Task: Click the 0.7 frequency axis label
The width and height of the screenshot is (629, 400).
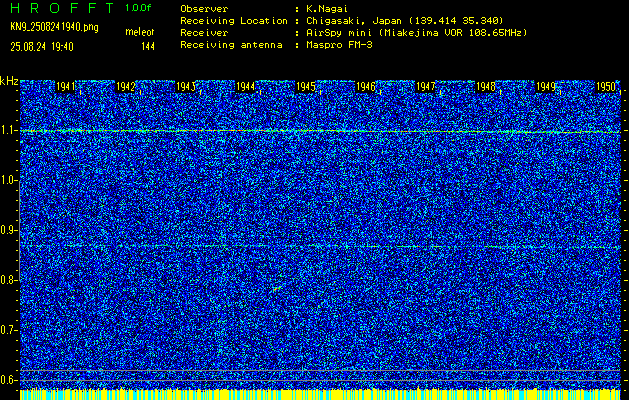Action: [x=7, y=330]
